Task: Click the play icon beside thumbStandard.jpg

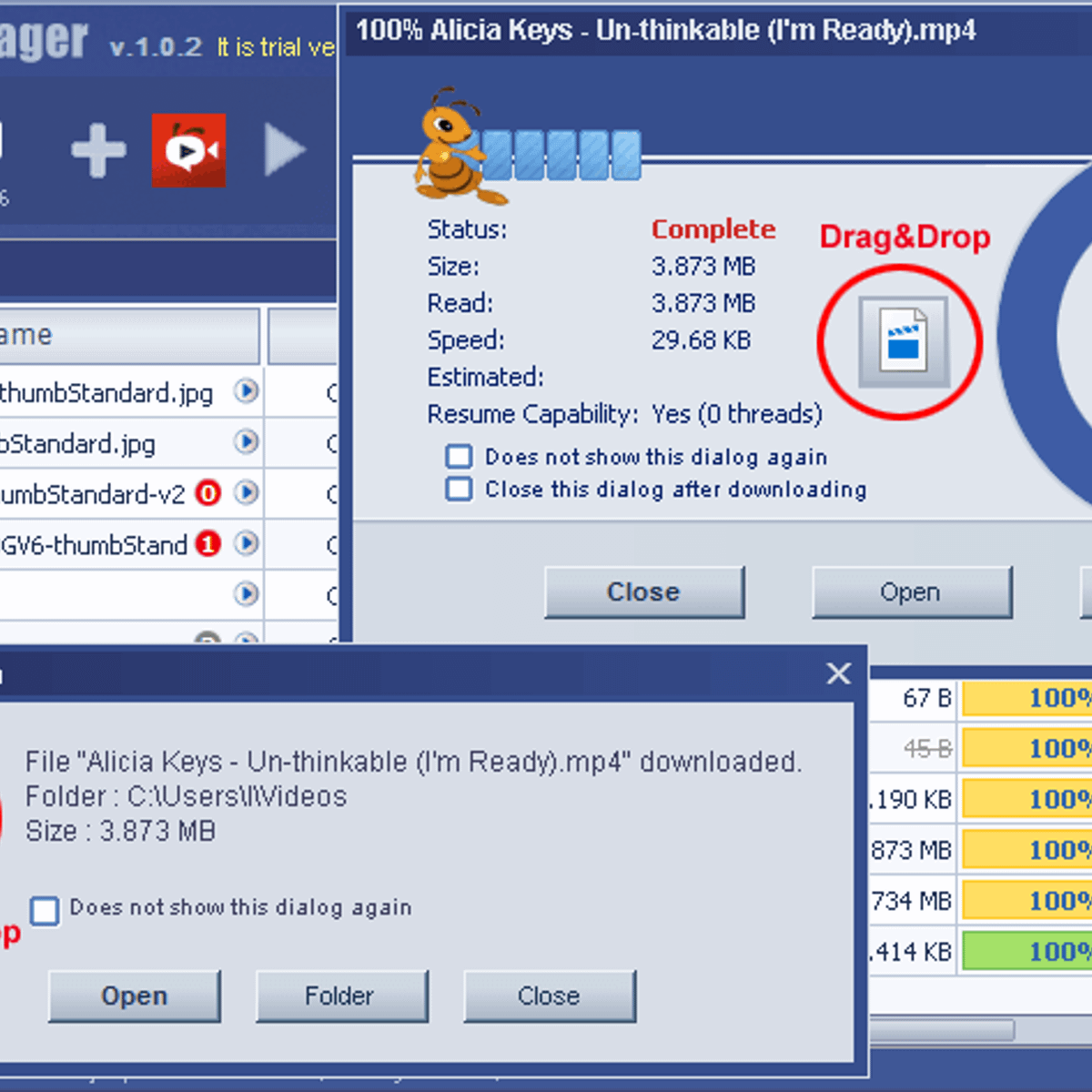Action: [246, 391]
